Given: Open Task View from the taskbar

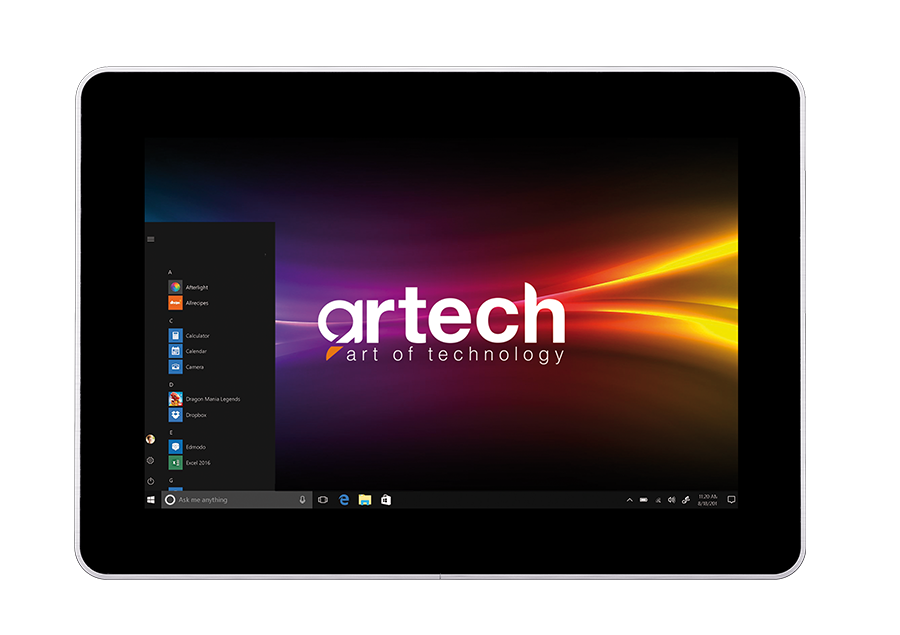Looking at the screenshot, I should [323, 500].
